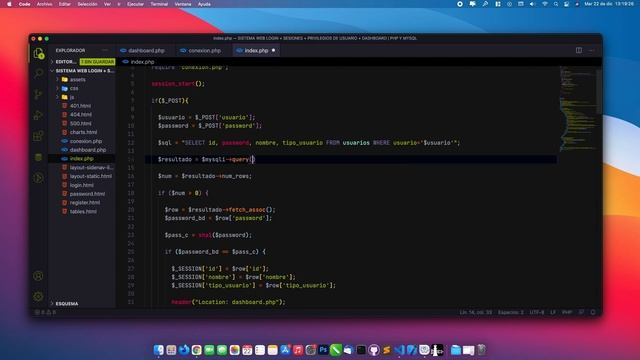
Task: Open the Terminal menu
Action: click(159, 4)
